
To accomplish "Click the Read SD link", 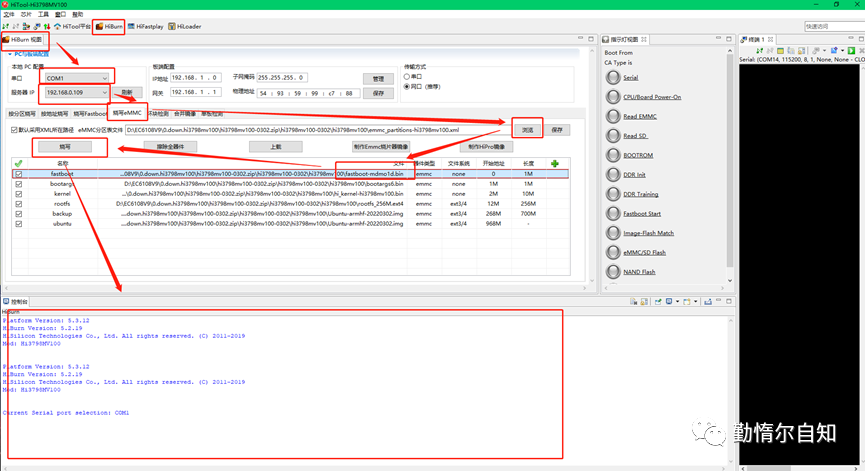I will (x=635, y=136).
